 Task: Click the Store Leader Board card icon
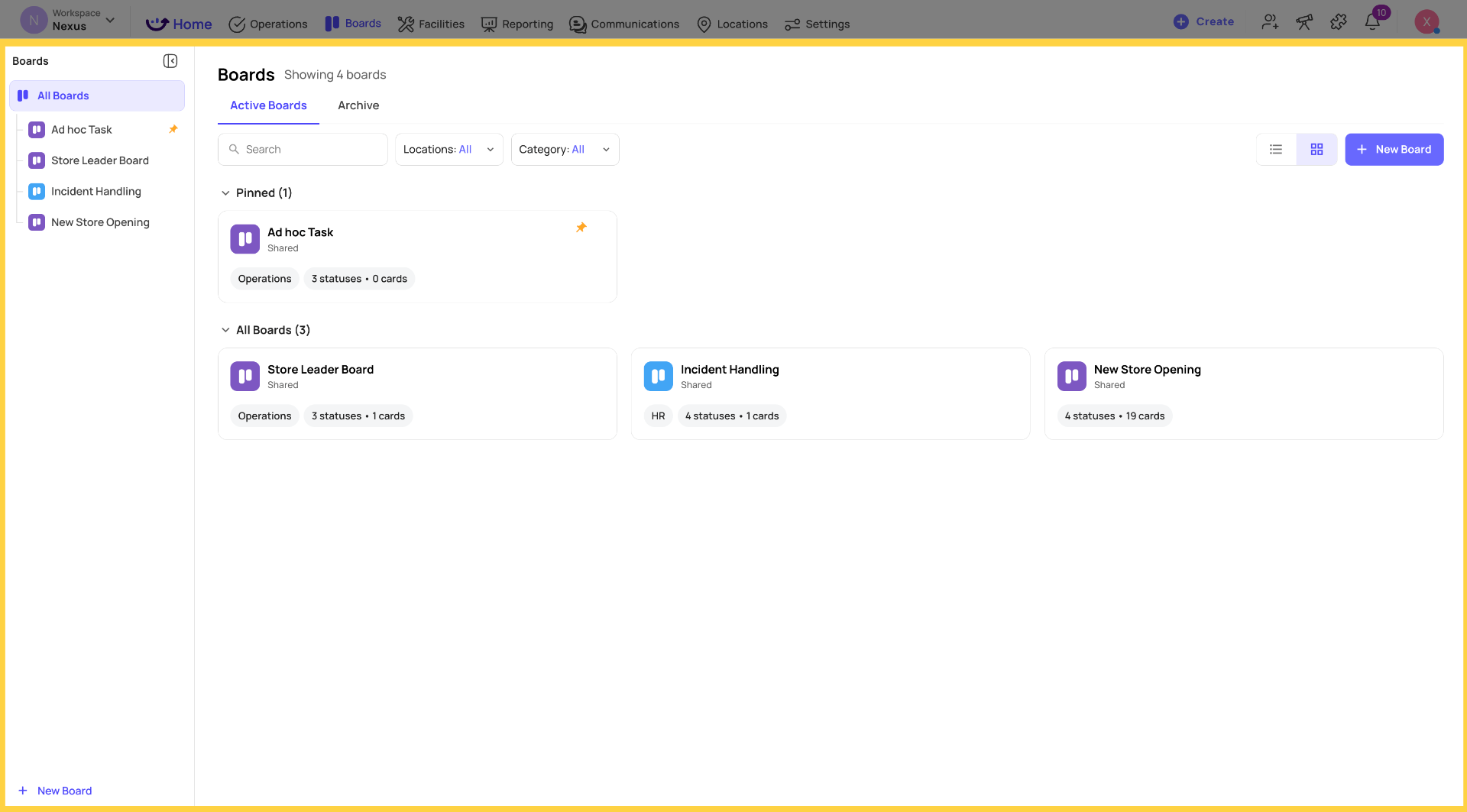(244, 376)
